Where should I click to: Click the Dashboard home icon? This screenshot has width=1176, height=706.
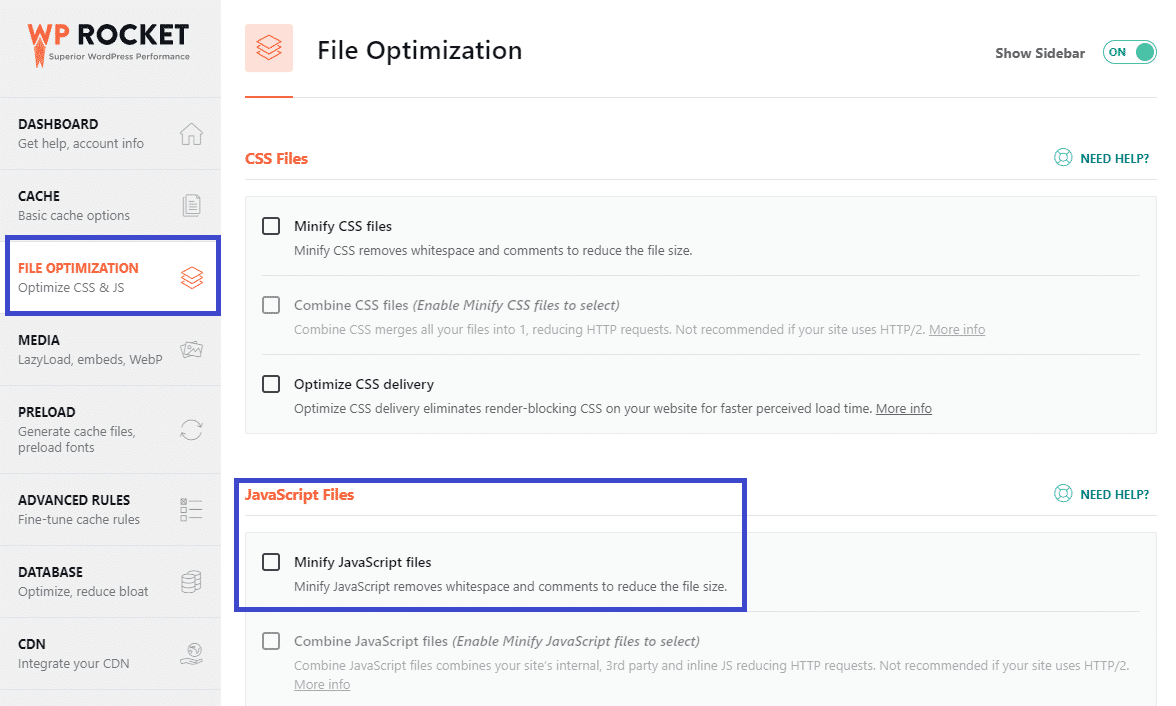click(190, 131)
